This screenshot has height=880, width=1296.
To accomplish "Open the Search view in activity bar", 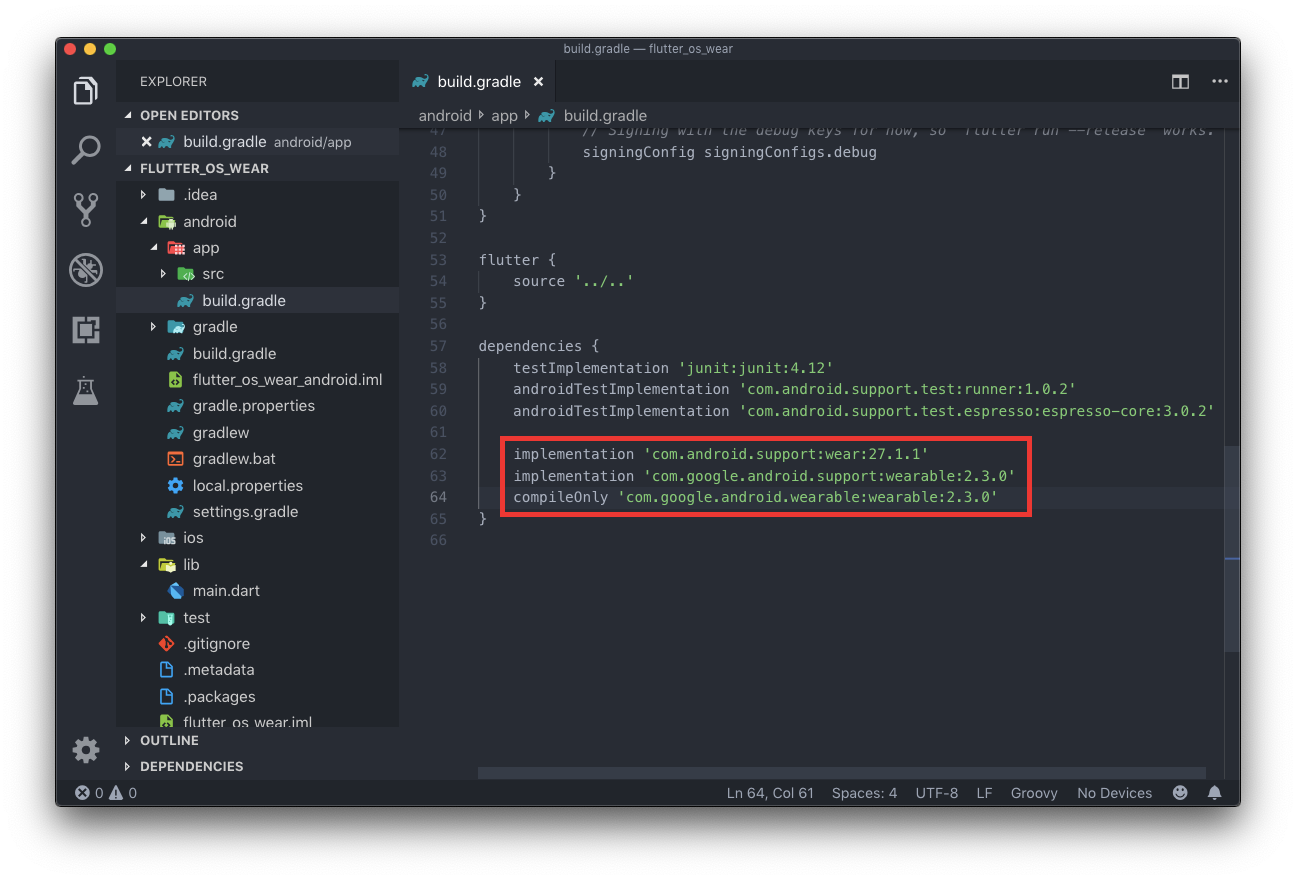I will [86, 150].
